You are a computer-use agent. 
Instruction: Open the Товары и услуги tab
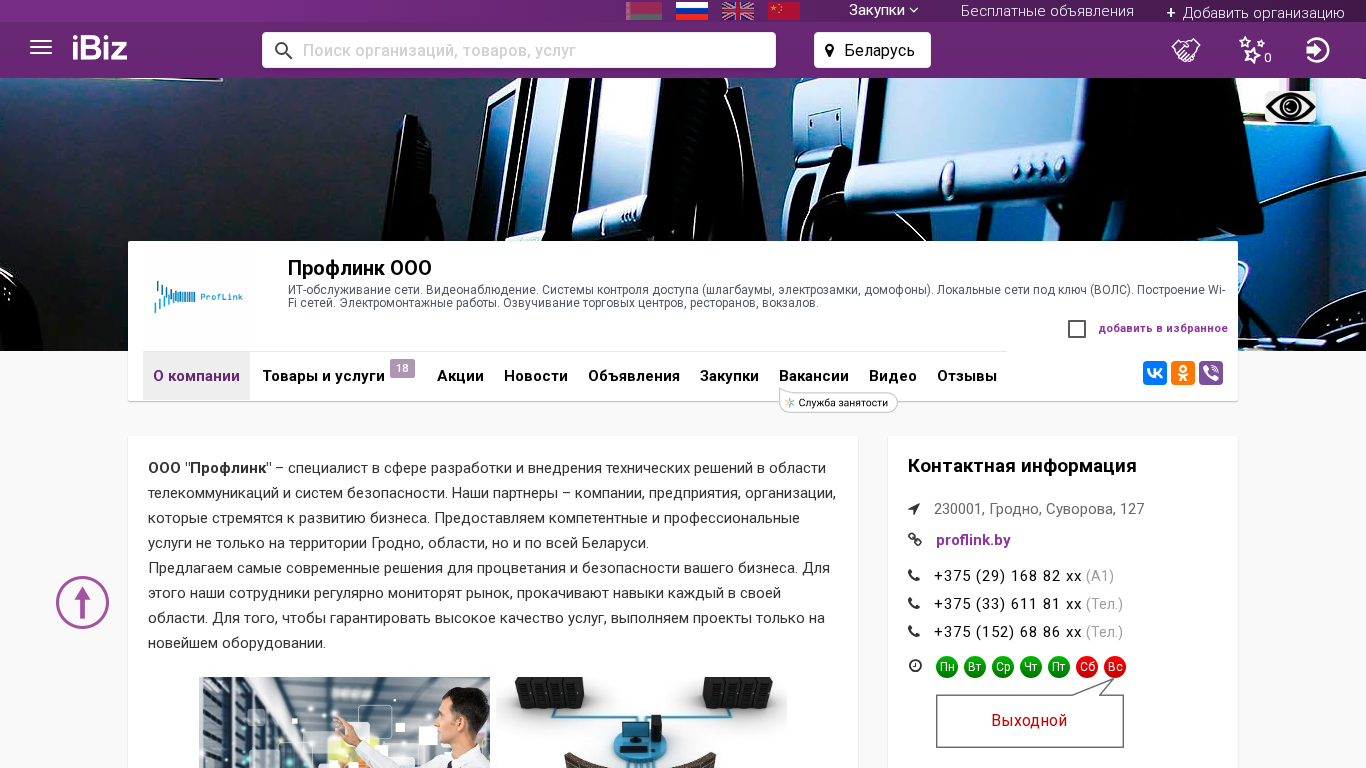(323, 376)
